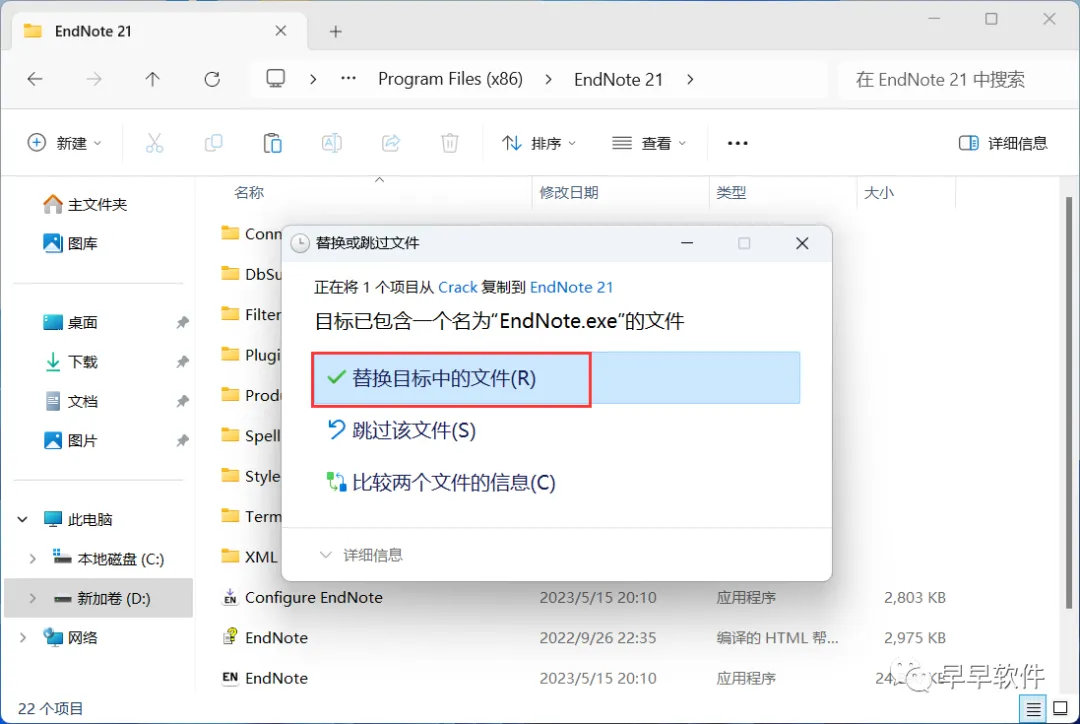Close the EndNote 21 tab
The width and height of the screenshot is (1080, 724).
pos(280,31)
